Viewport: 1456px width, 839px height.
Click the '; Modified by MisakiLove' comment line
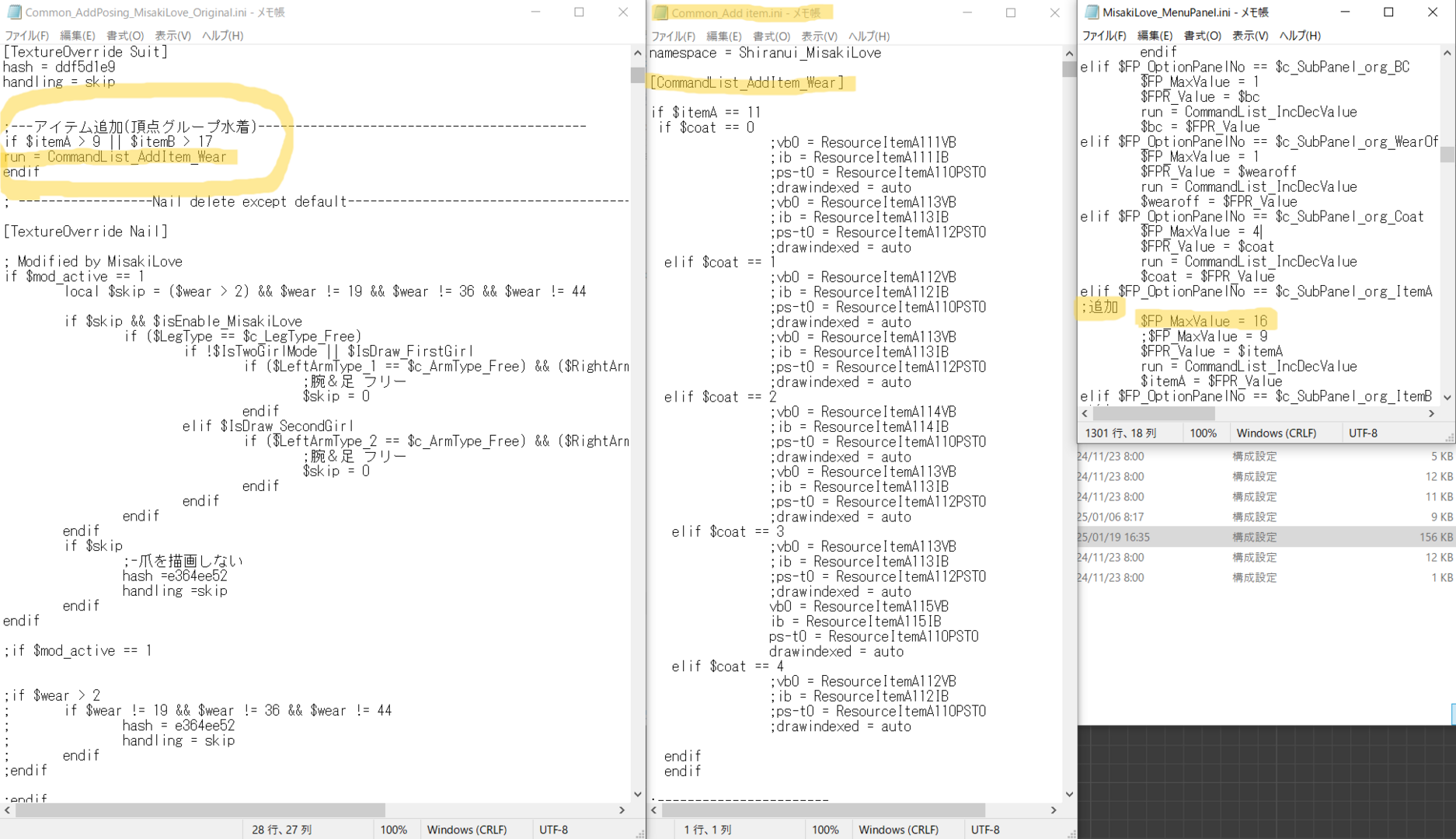[92, 262]
